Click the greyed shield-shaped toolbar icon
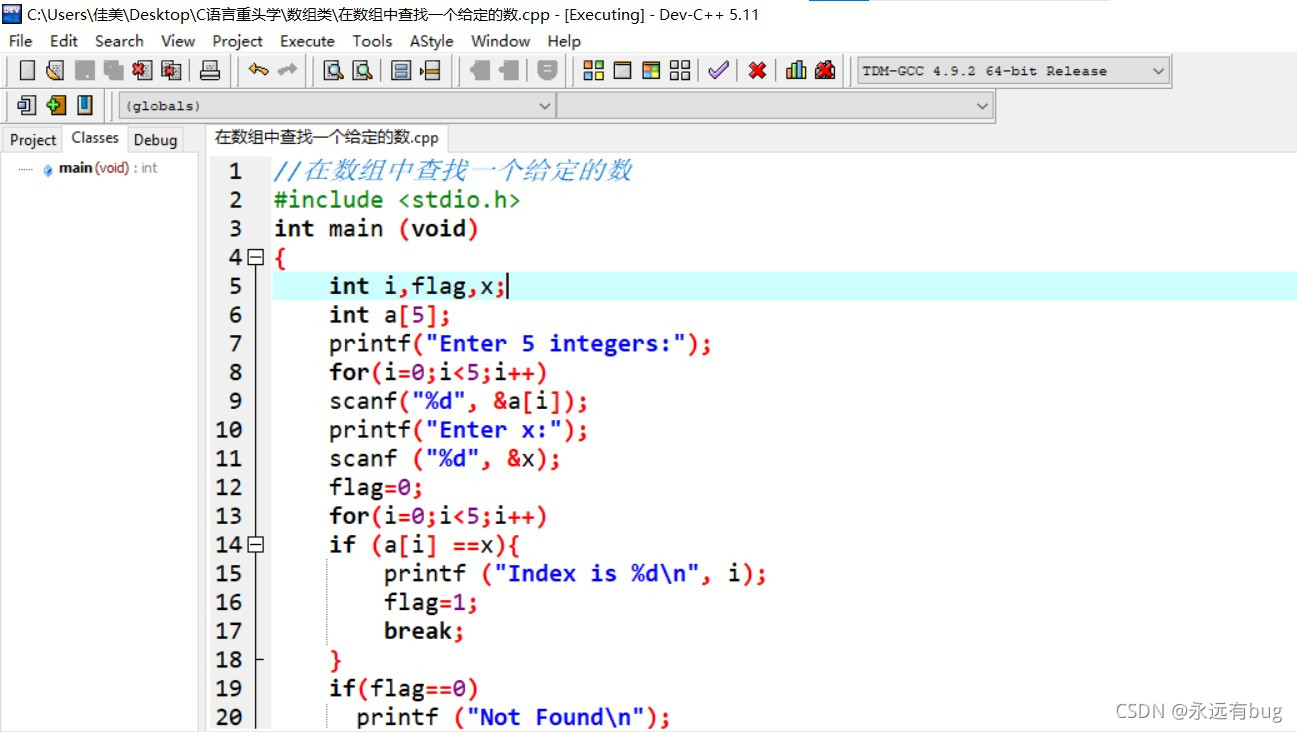 pyautogui.click(x=547, y=71)
